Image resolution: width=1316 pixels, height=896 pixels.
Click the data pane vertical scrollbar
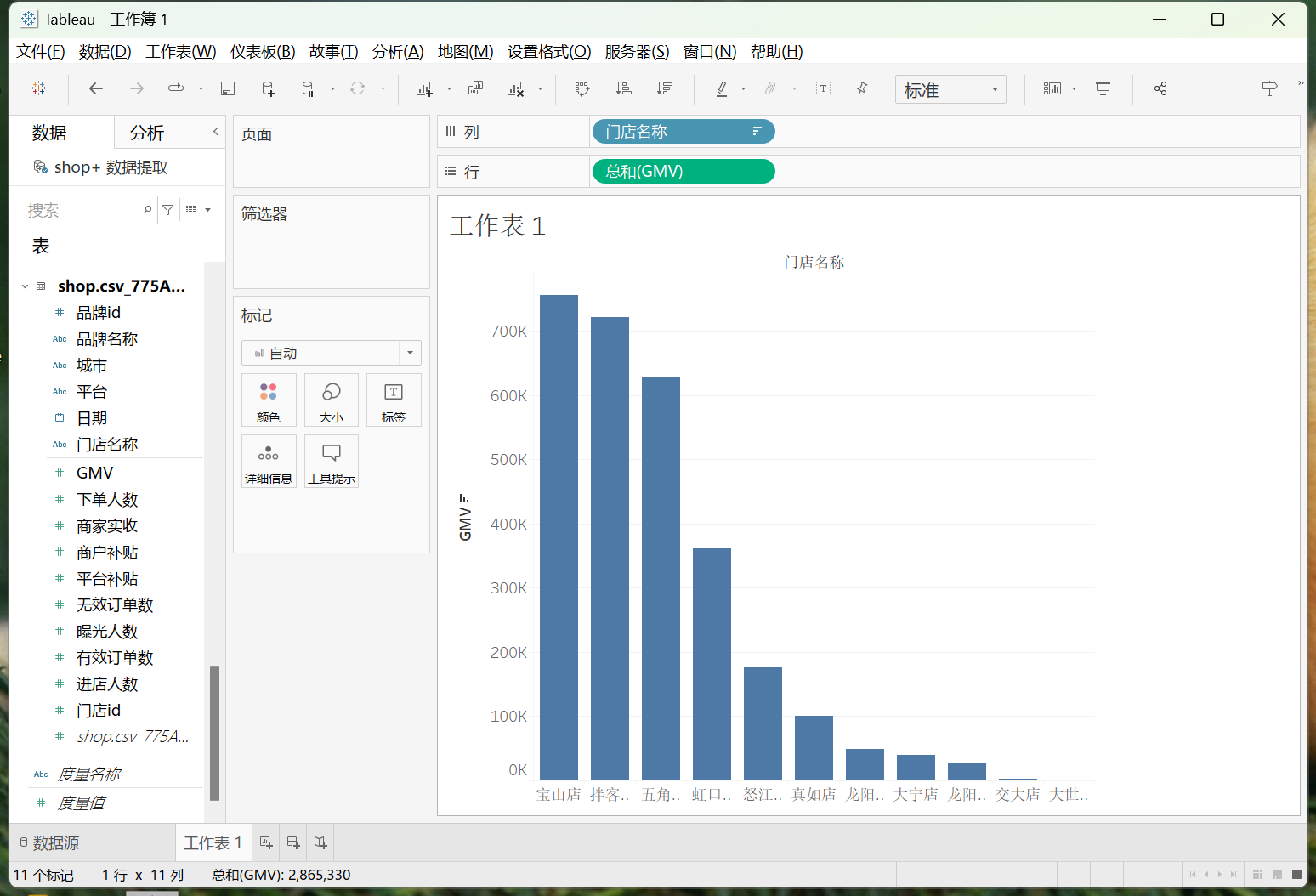click(x=214, y=733)
